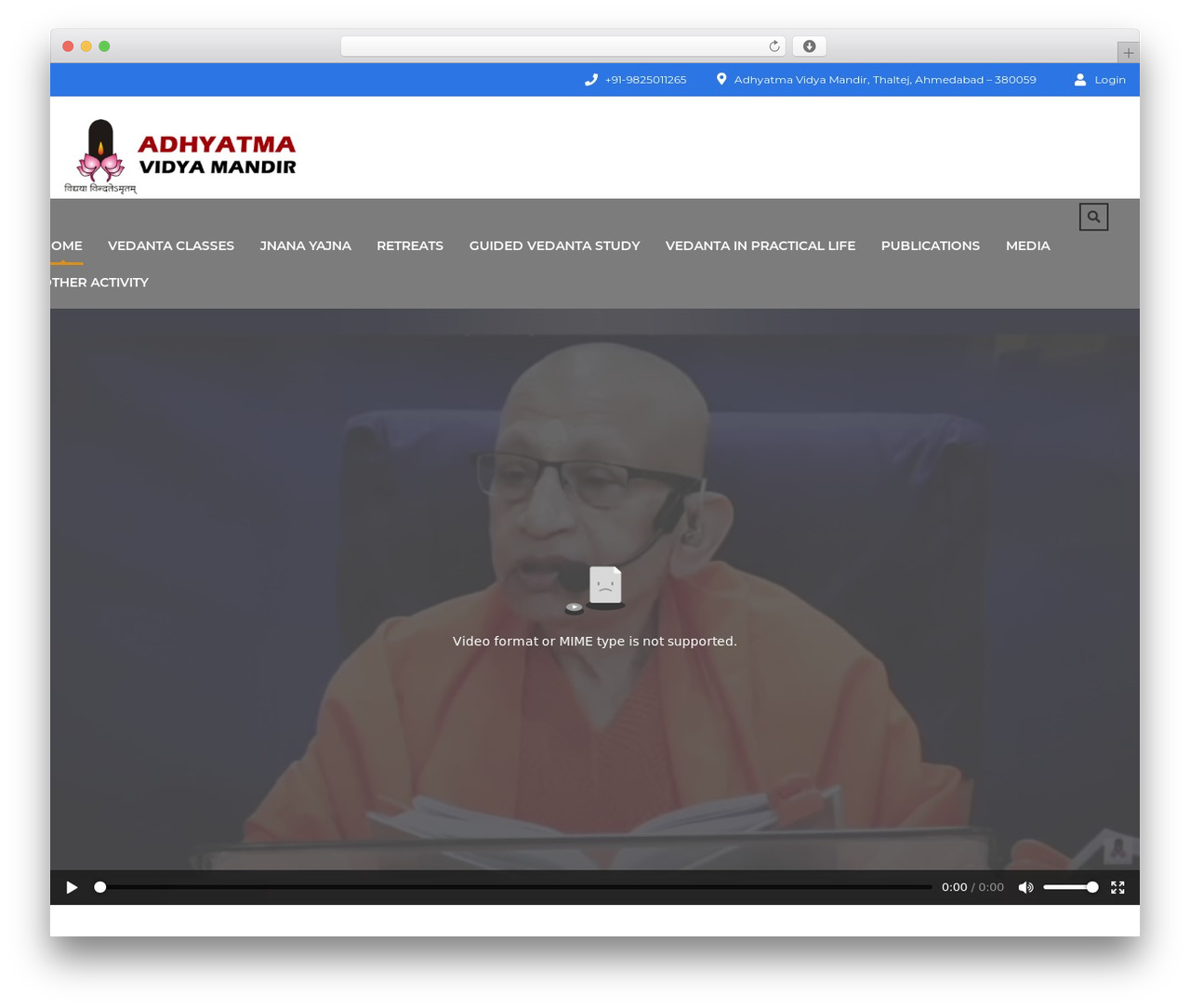Click the Adhyatma Vidya Mandir logo
The width and height of the screenshot is (1190, 1008).
180,156
